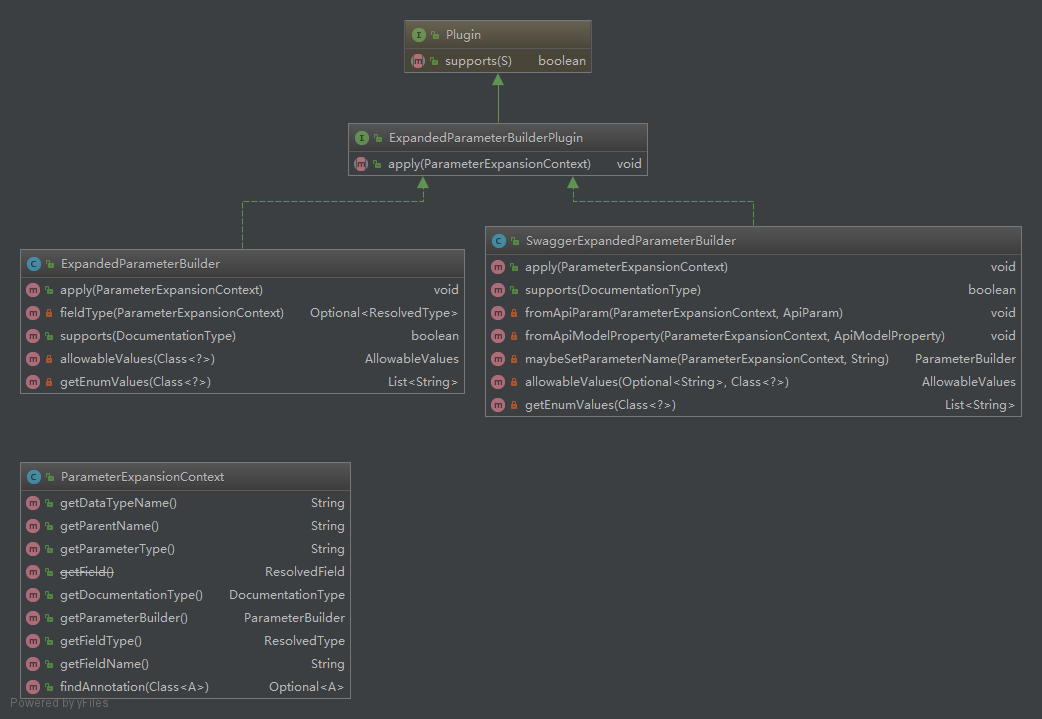Screen dimensions: 1042x719
Task: Click the class icon of SwaggerExpandedParameterBuilder
Action: point(498,241)
